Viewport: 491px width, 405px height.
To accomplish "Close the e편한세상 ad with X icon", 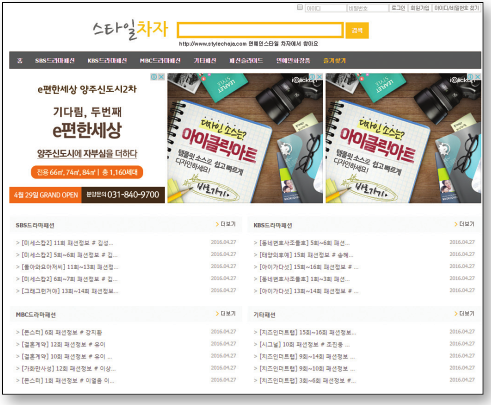I will 161,77.
